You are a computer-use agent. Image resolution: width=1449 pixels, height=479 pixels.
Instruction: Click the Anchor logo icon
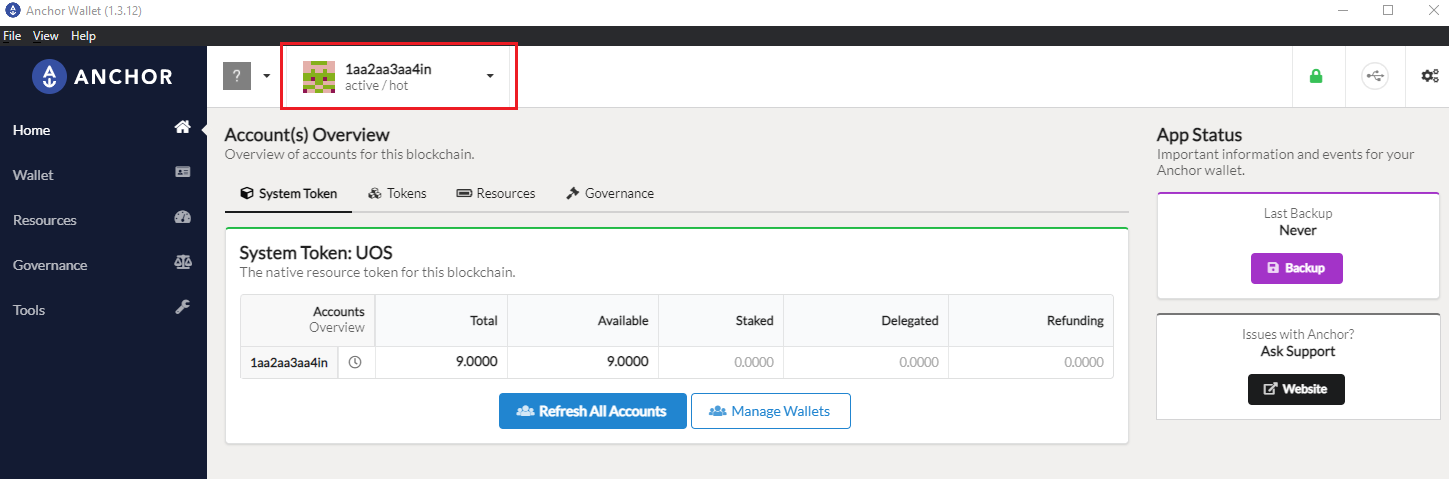coord(49,77)
